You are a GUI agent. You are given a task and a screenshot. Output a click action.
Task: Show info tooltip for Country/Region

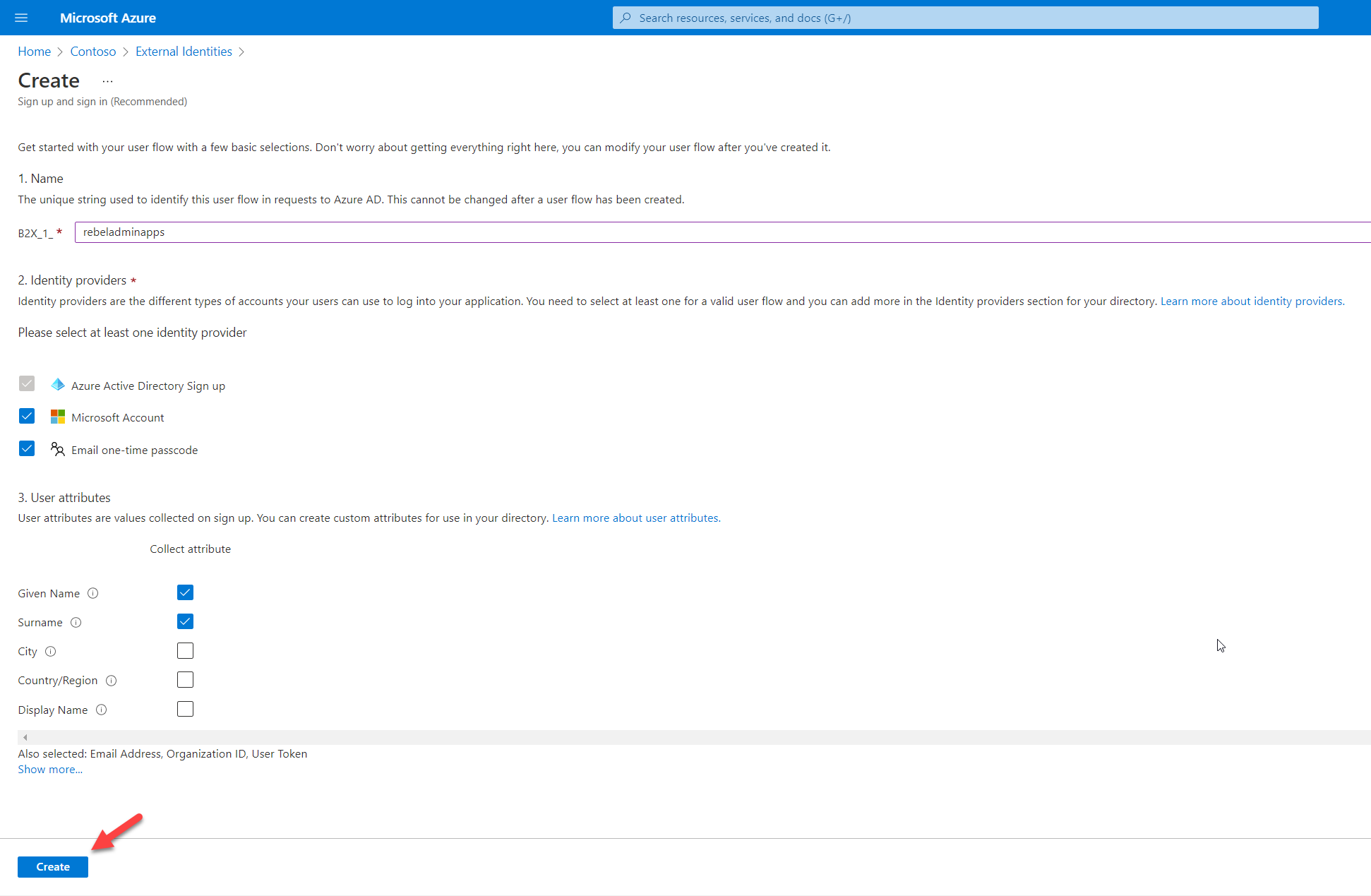(111, 681)
